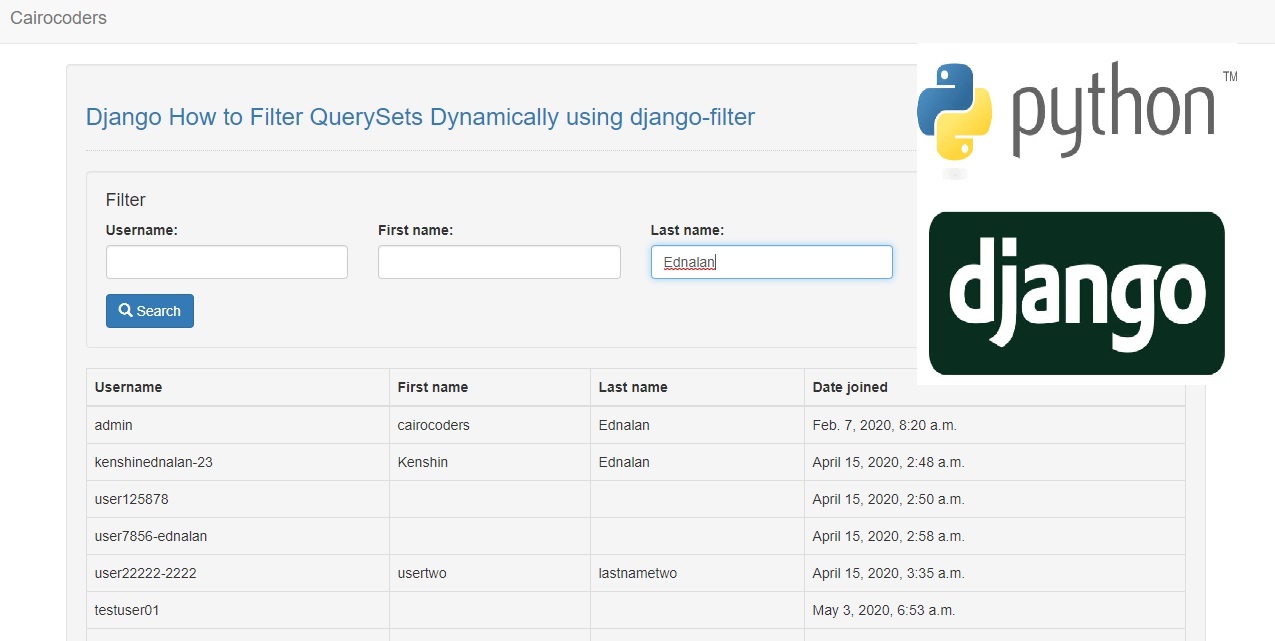Select April 15, 2020, 2:50 a.m. date cell
This screenshot has height=641, width=1275.
point(995,499)
